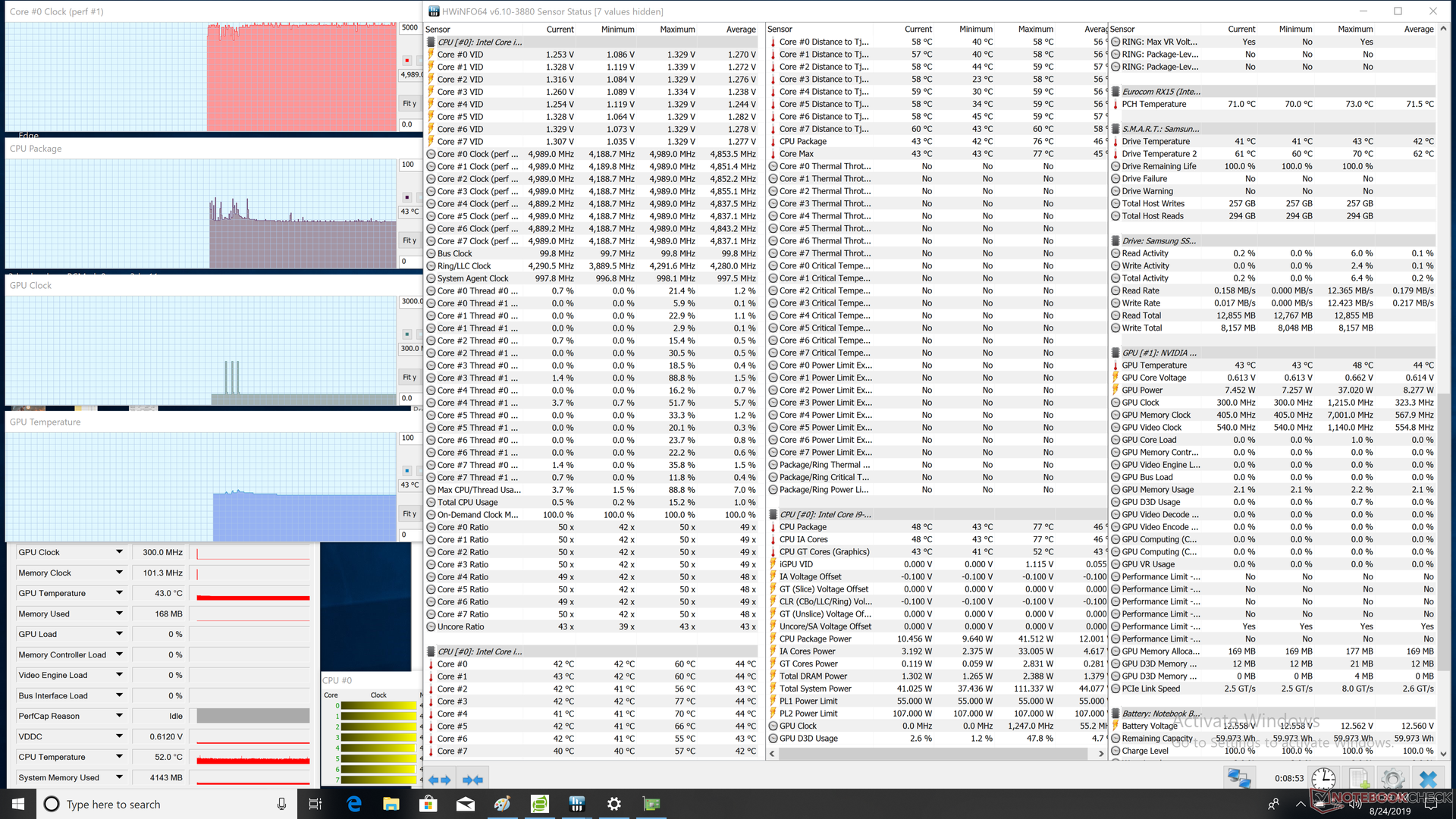This screenshot has height=819, width=1456.
Task: Click the expand columns arrows icon
Action: 439,779
